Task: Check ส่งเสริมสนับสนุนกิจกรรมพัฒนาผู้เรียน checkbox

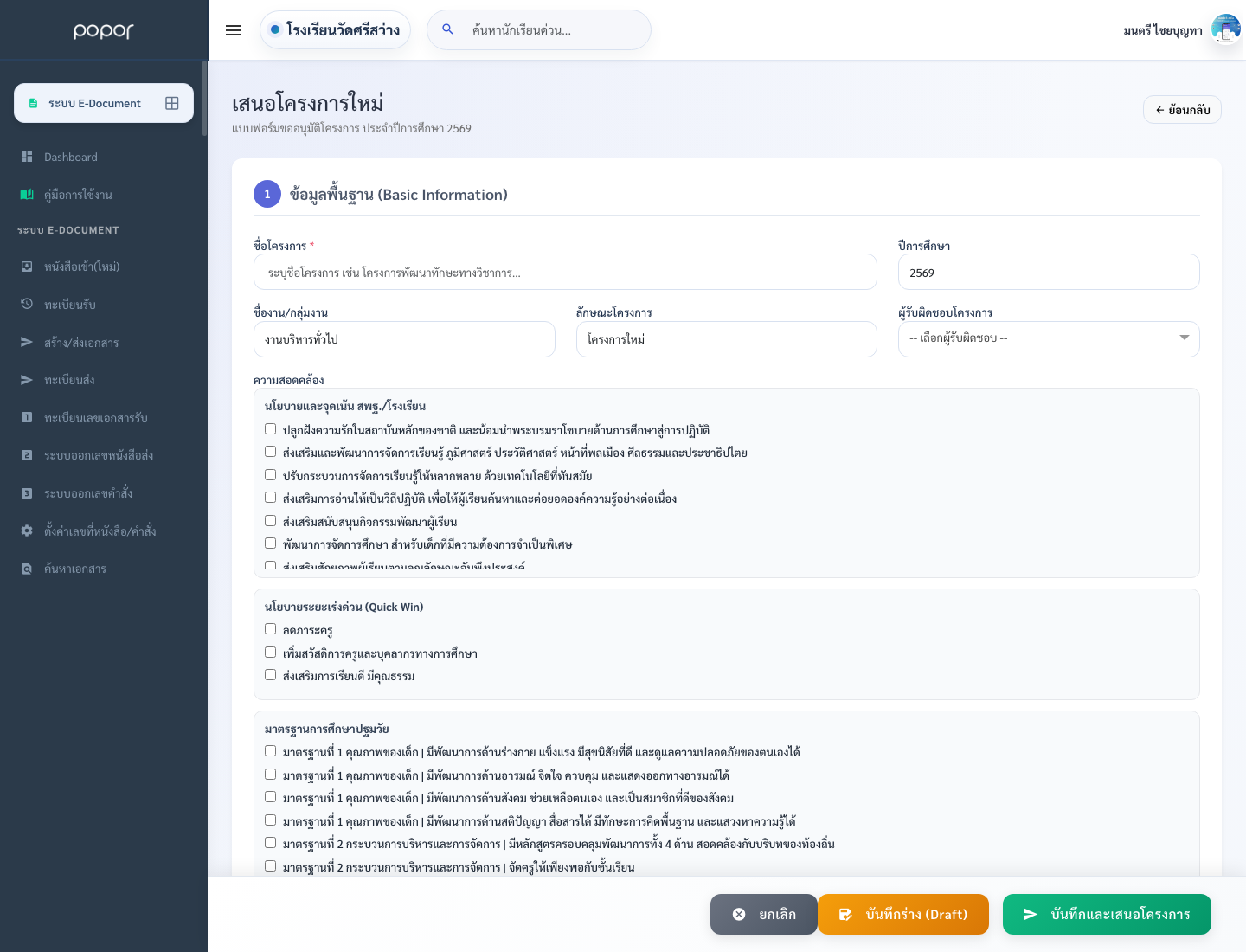Action: tap(271, 521)
